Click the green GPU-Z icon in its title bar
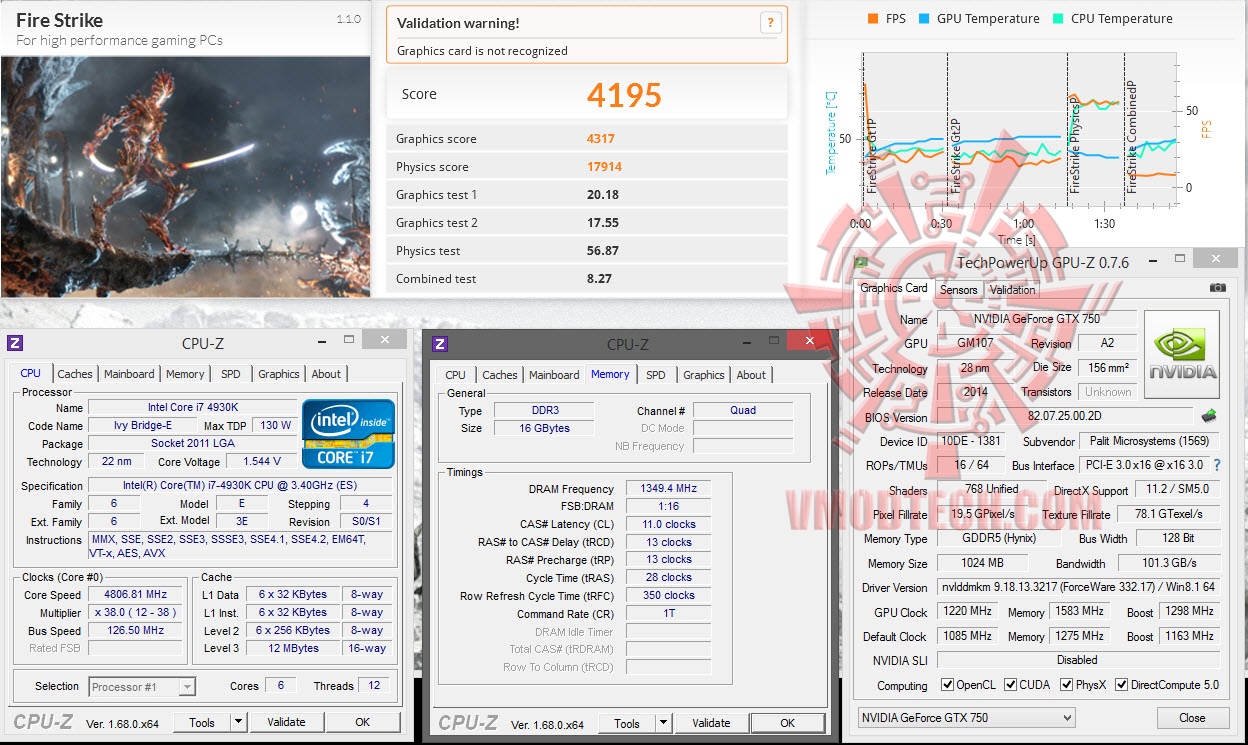 [860, 262]
